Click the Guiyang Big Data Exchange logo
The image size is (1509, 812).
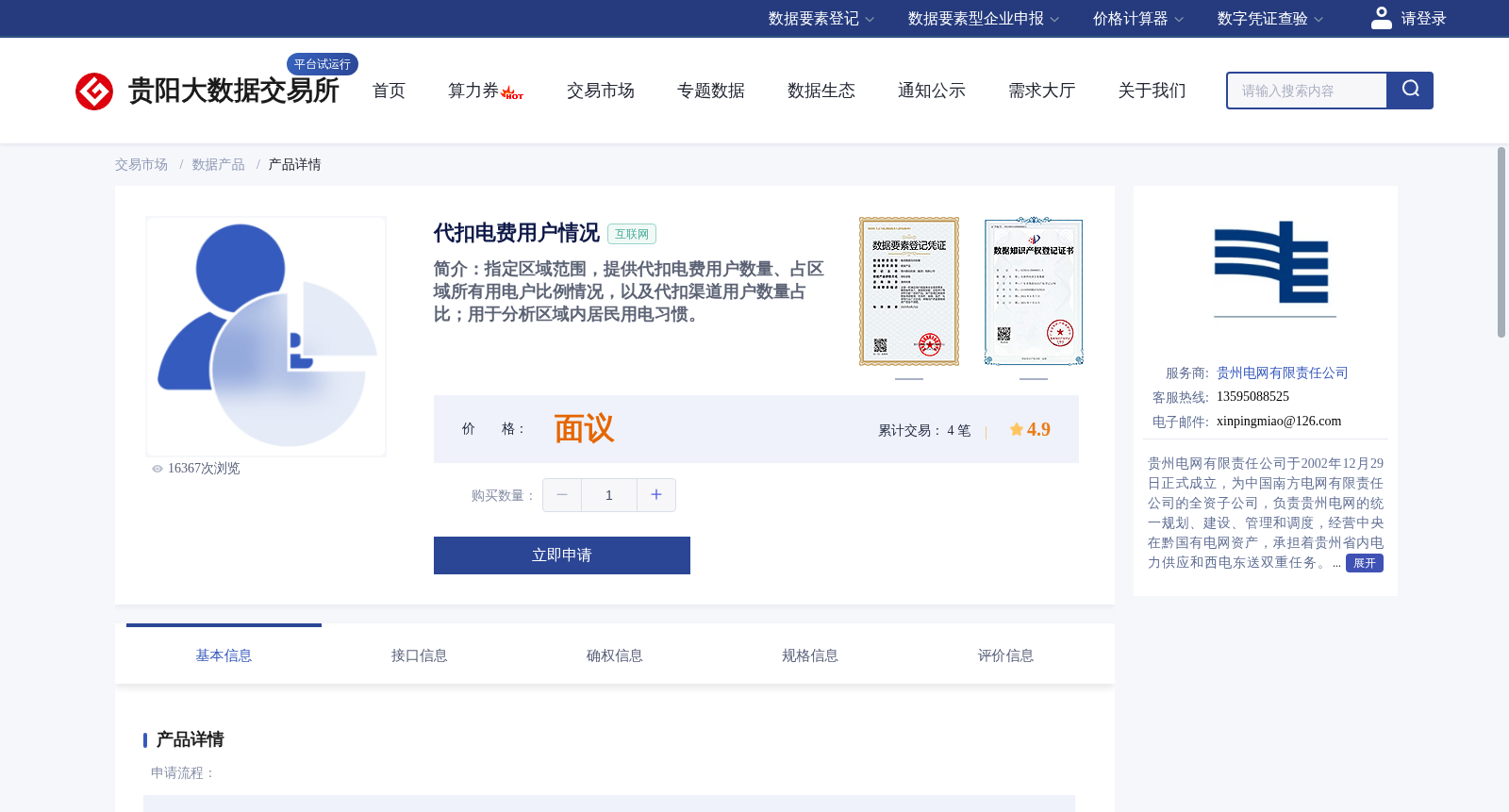[94, 91]
